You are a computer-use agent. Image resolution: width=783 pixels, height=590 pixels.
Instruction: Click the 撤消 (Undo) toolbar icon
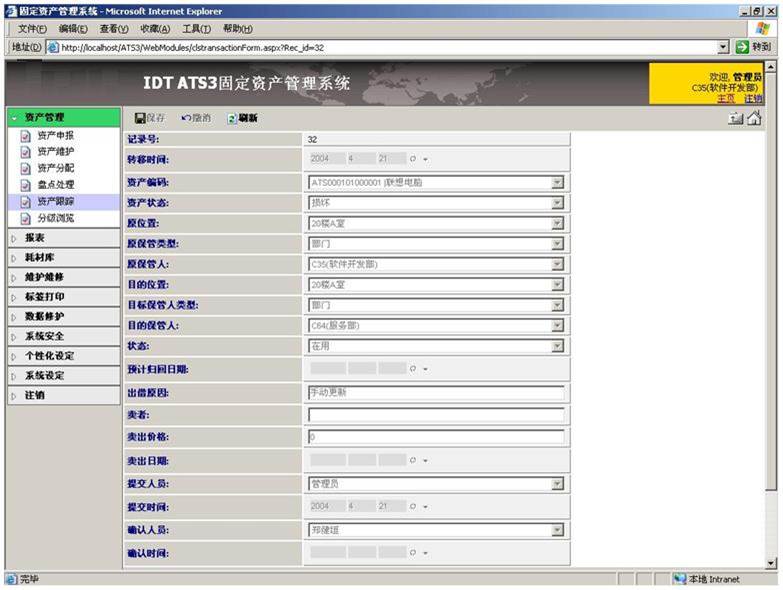click(195, 118)
